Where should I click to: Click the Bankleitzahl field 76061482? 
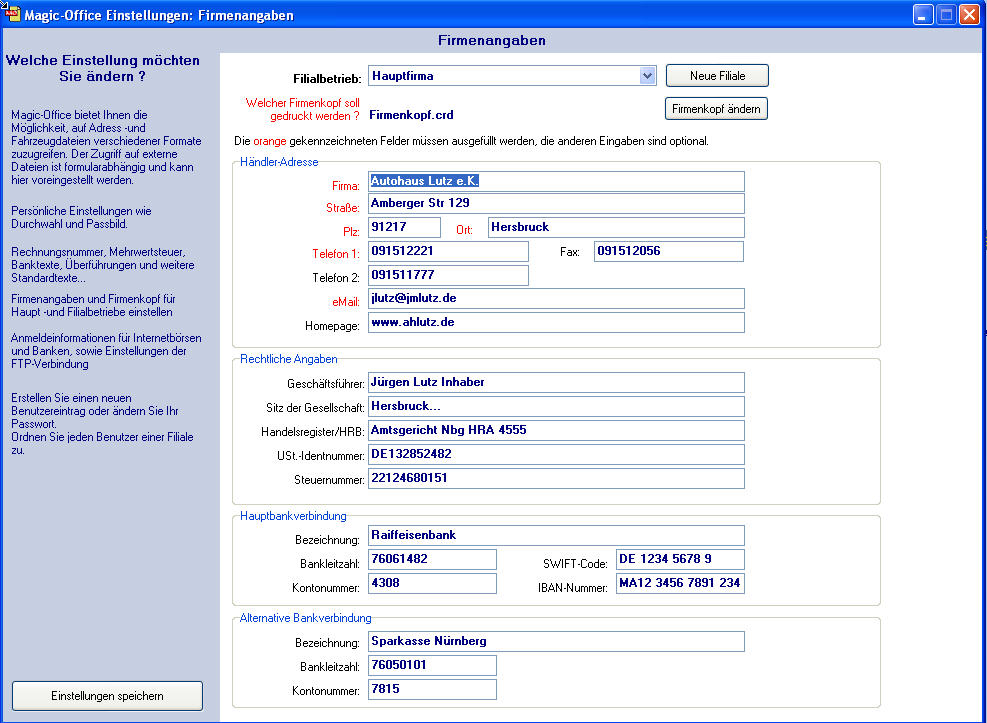coord(432,559)
